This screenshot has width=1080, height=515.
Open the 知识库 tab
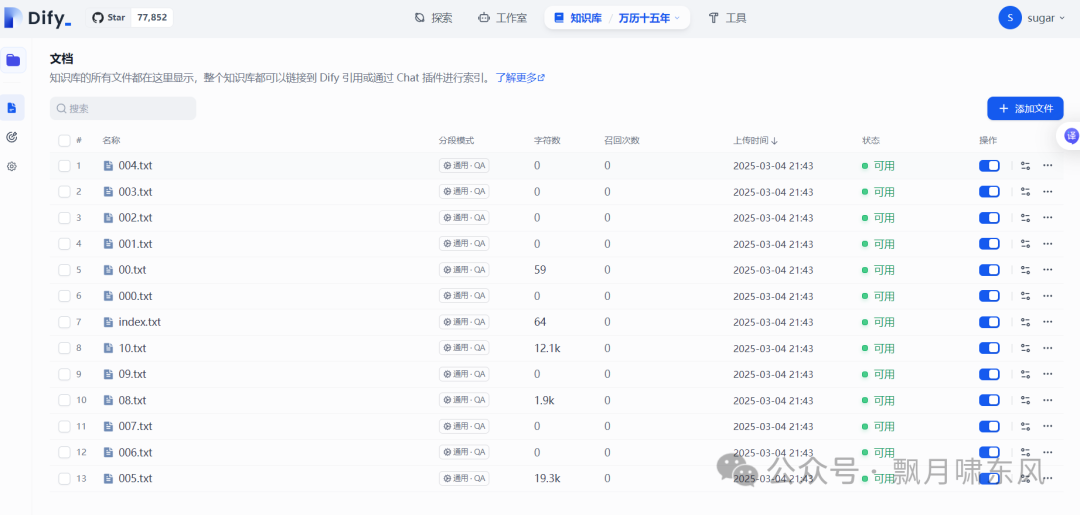tap(576, 18)
